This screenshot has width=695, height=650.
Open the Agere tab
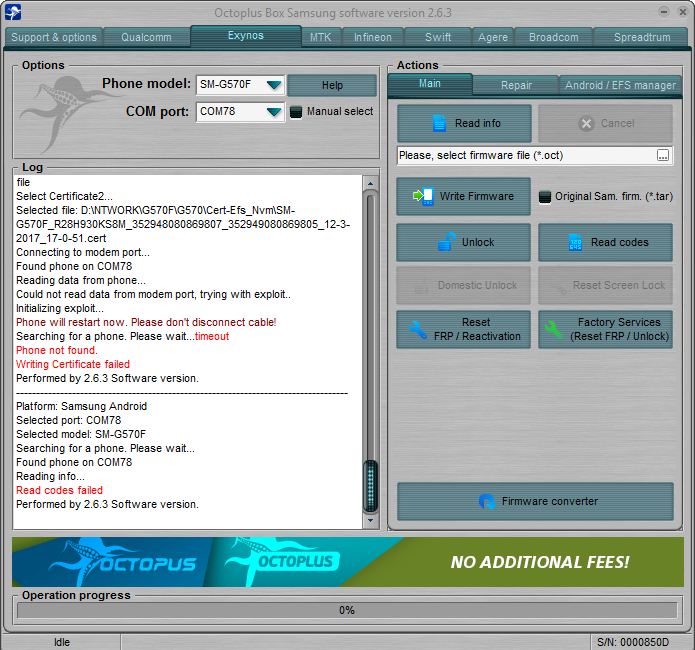tap(492, 37)
